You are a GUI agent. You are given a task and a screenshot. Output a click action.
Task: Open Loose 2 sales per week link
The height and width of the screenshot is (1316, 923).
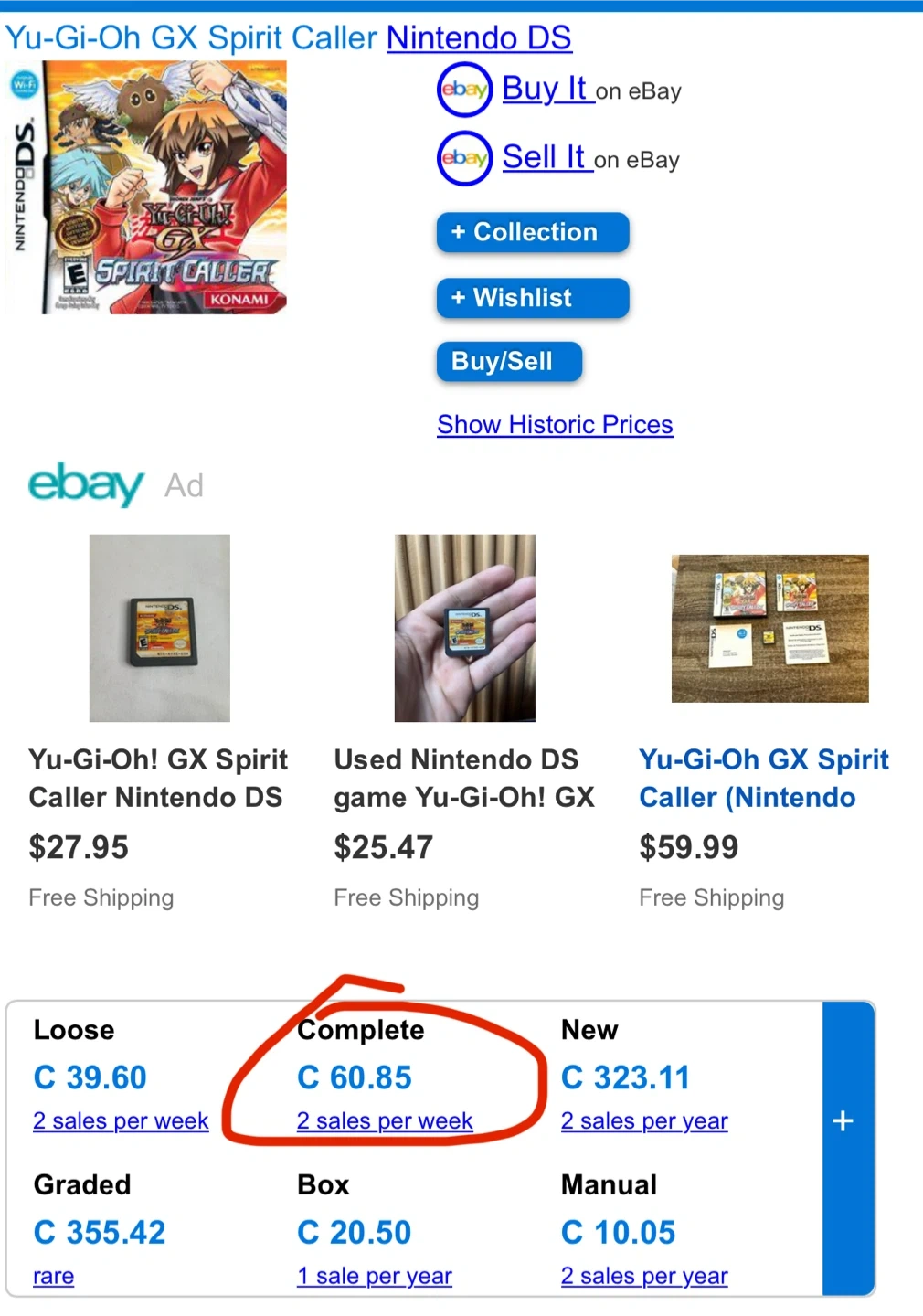[x=121, y=1120]
